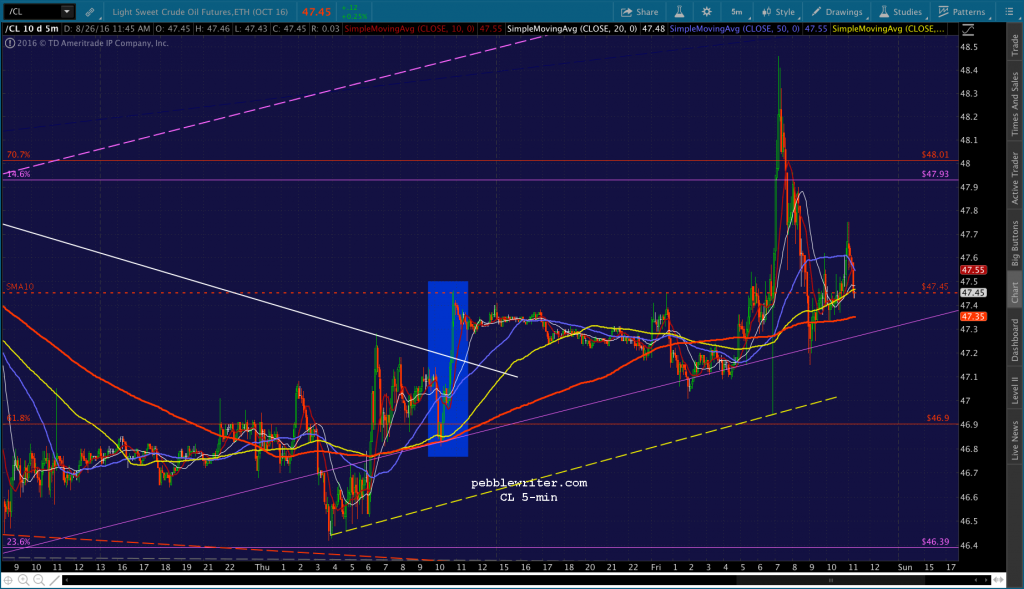This screenshot has height=589, width=1024.
Task: Click the 47.45 white price bubble
Action: point(973,293)
